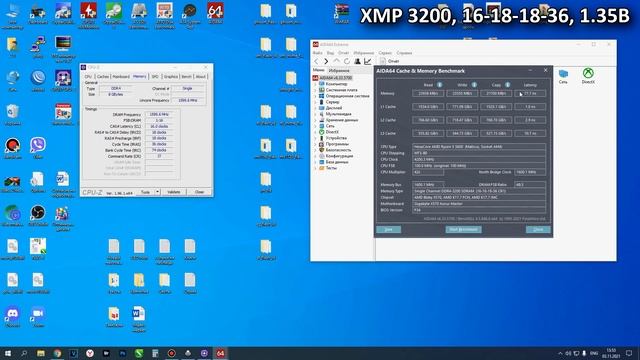Screen dimensions: 640x360
Task: Refresh the AIDA64 view
Action: click(347, 61)
